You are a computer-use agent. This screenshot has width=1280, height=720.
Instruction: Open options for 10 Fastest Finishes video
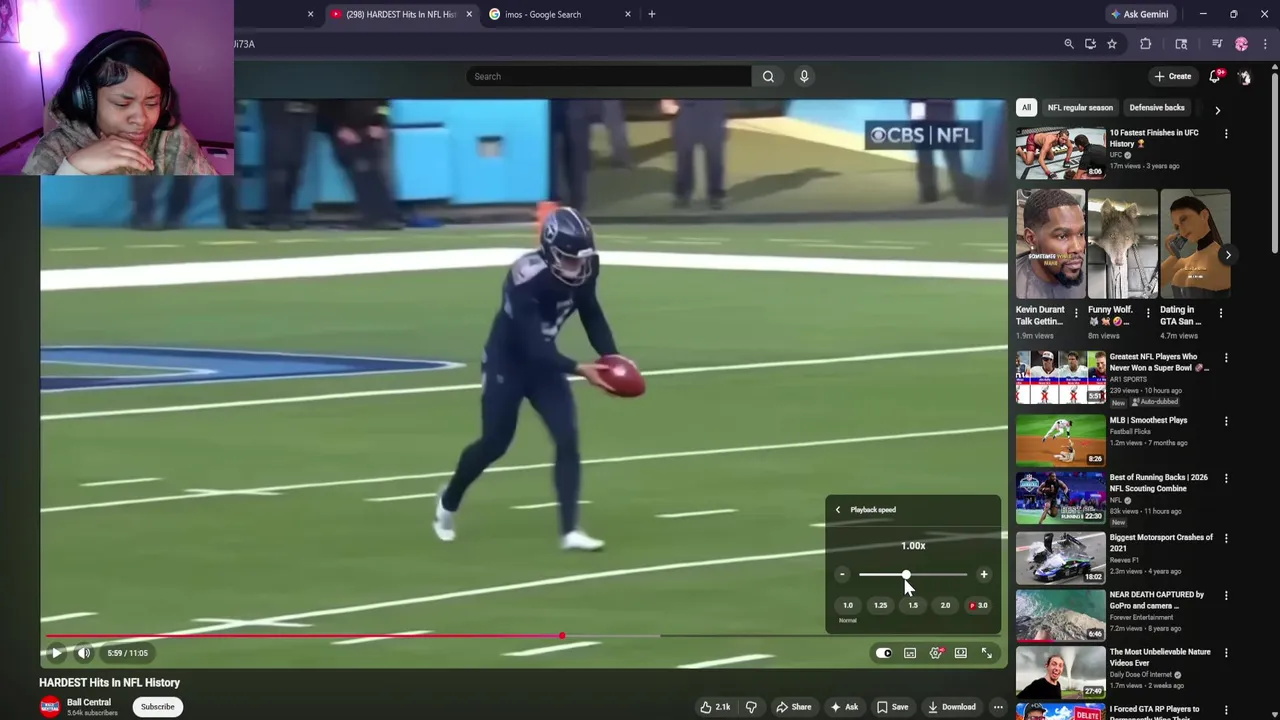[1226, 133]
